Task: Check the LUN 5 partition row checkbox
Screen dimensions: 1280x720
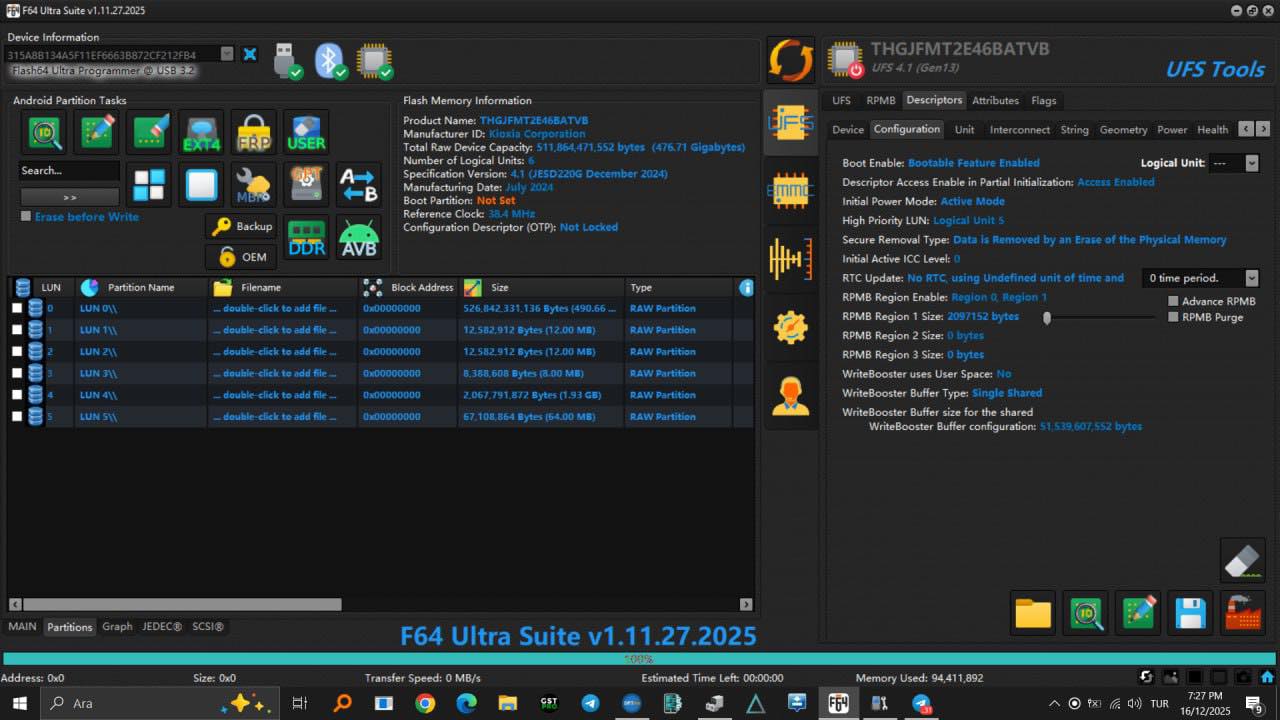Action: [17, 417]
